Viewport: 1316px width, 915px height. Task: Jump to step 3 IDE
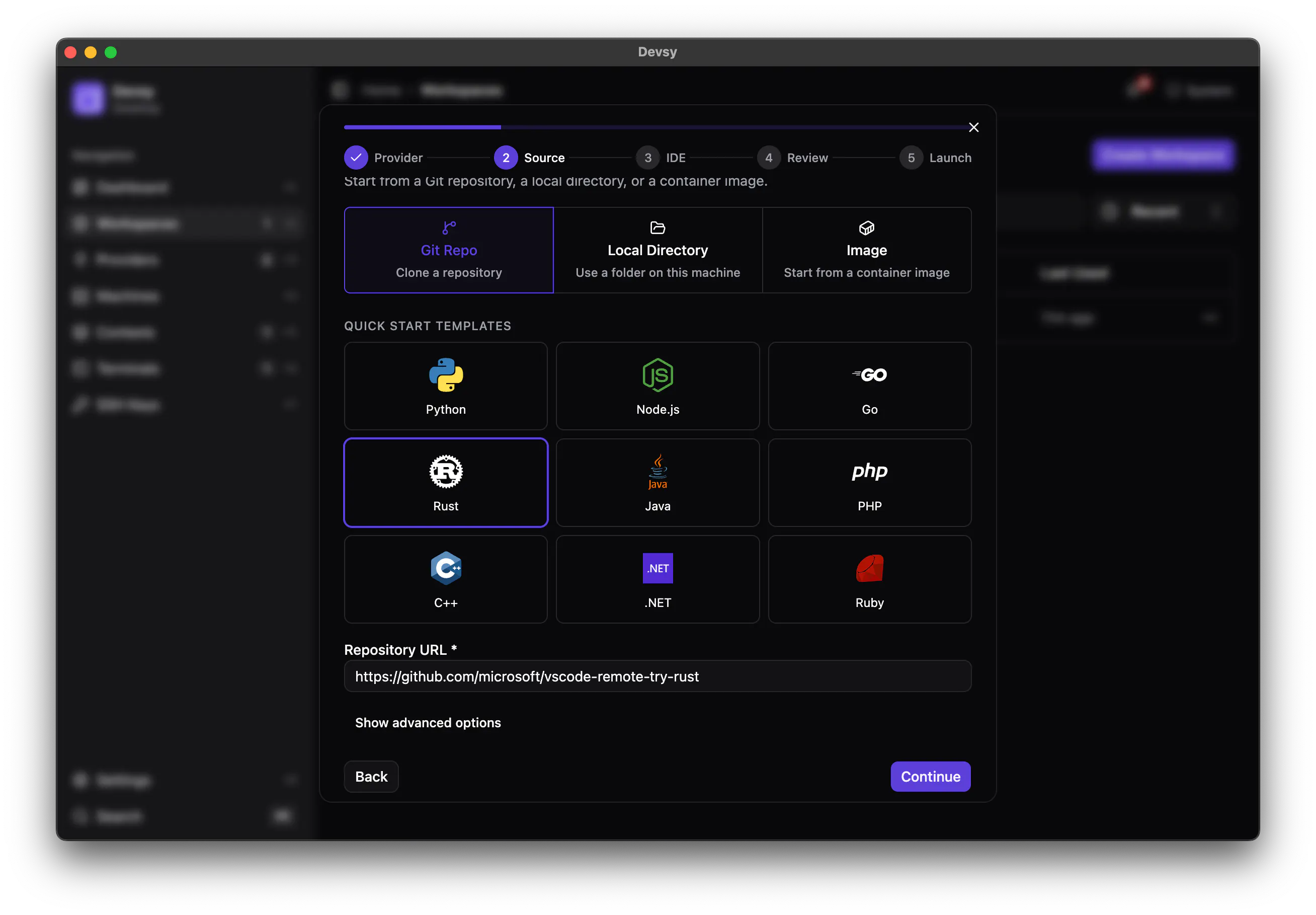pyautogui.click(x=661, y=158)
